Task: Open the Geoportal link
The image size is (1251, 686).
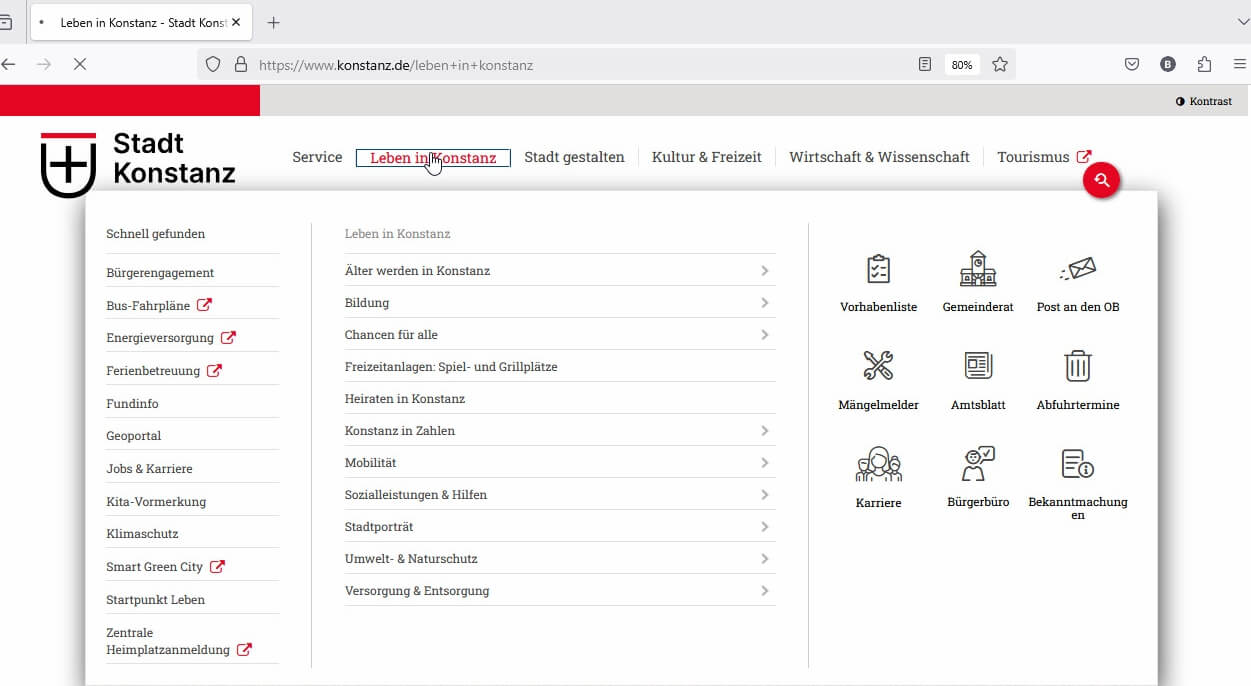Action: (x=133, y=436)
